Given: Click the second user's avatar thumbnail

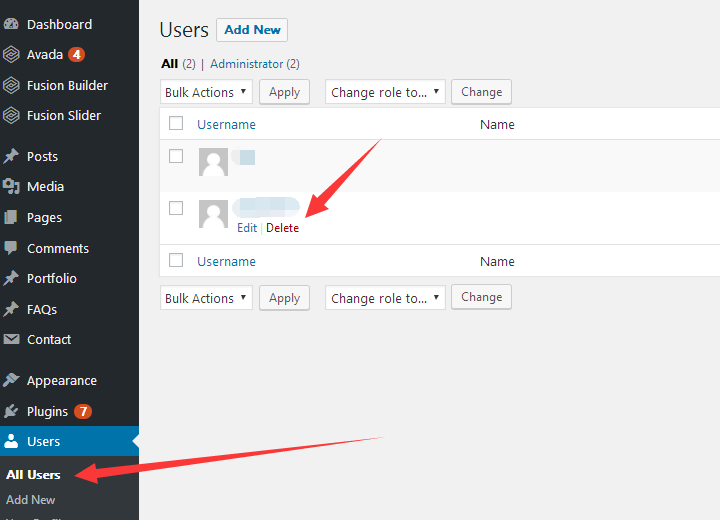Looking at the screenshot, I should [213, 214].
